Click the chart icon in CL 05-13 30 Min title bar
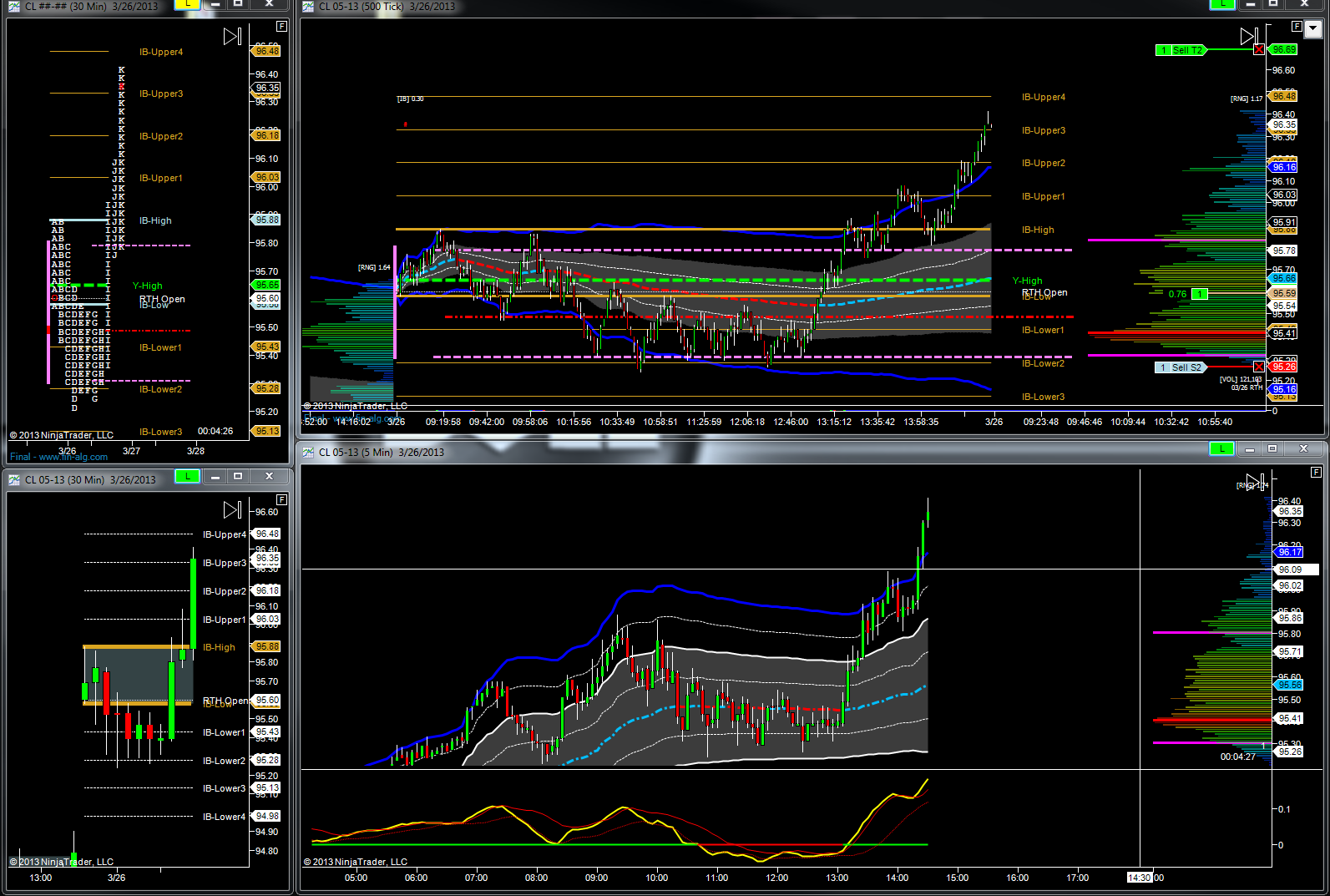Viewport: 1330px width, 896px height. tap(14, 479)
